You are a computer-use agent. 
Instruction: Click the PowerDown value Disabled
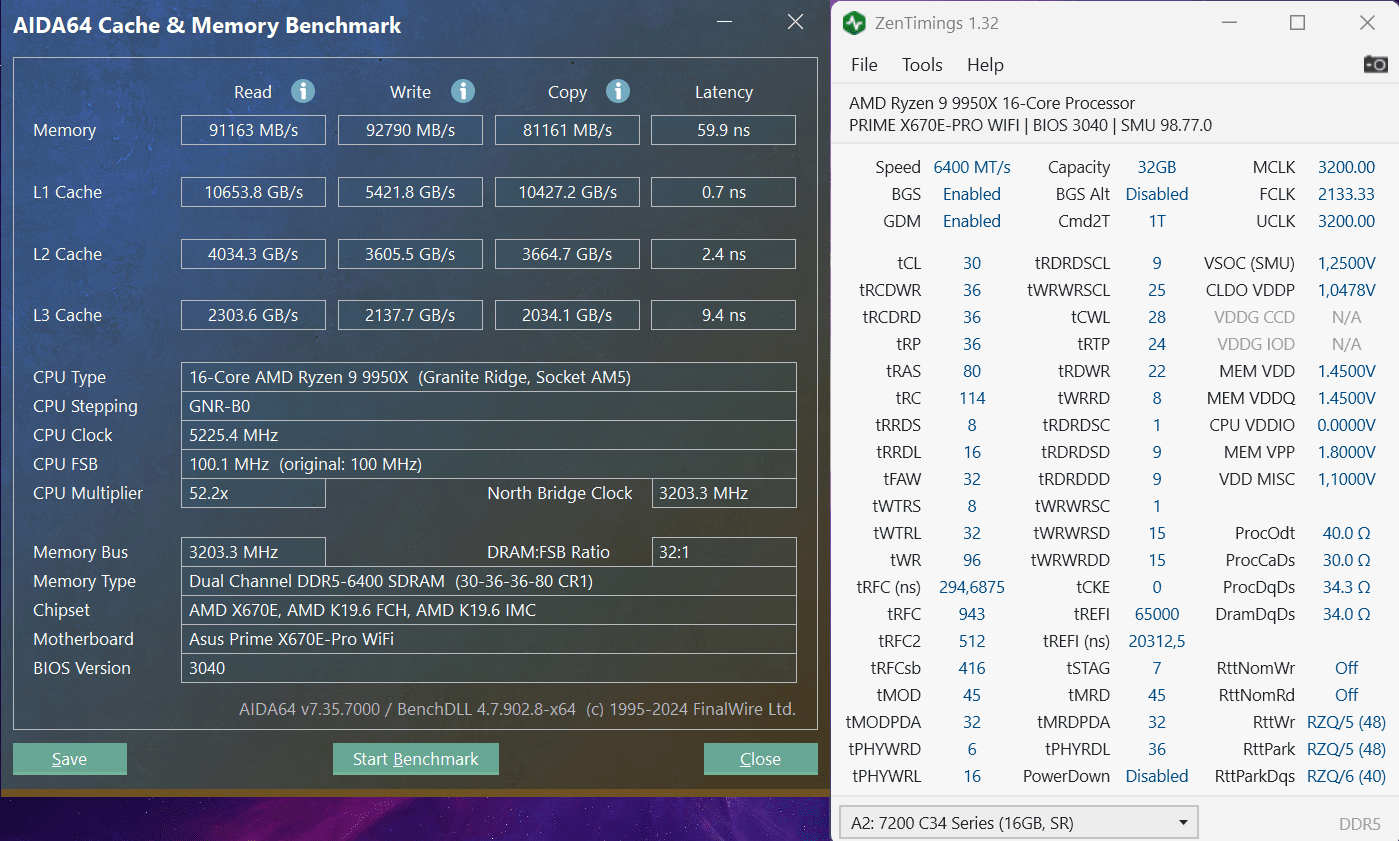1157,776
